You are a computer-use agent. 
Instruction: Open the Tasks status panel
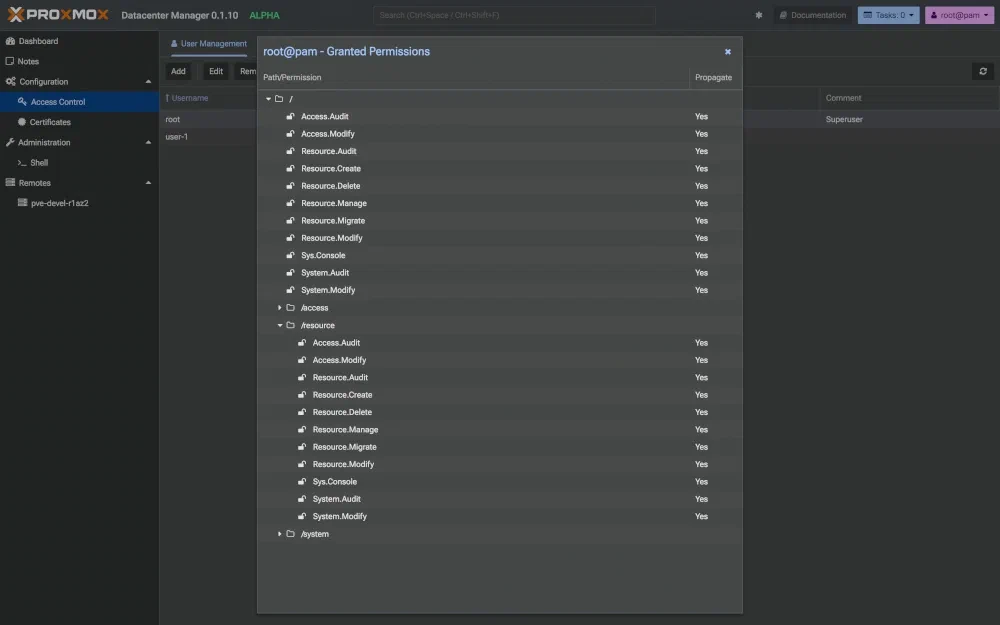[x=888, y=15]
